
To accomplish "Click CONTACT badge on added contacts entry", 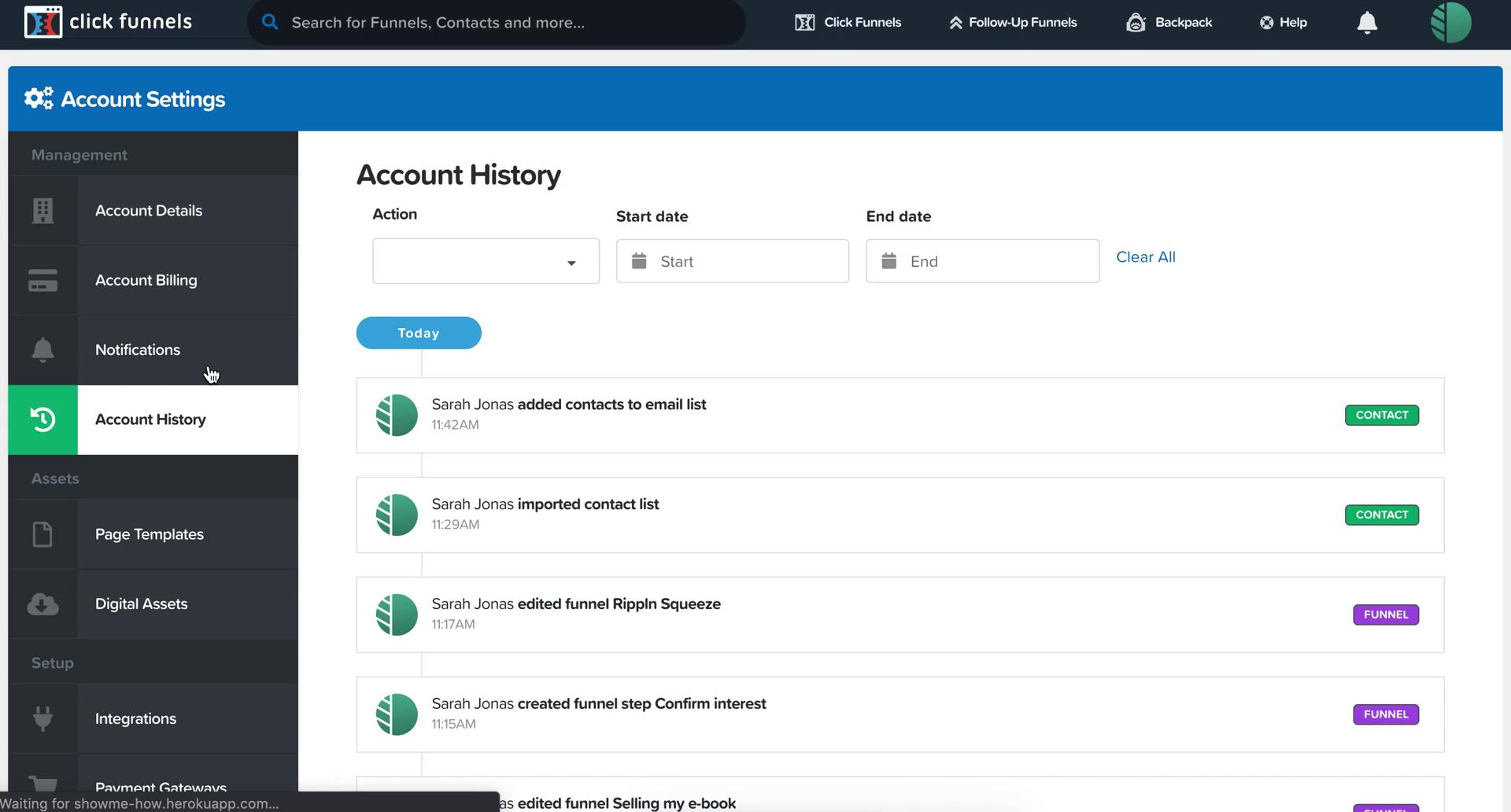I will (x=1382, y=415).
